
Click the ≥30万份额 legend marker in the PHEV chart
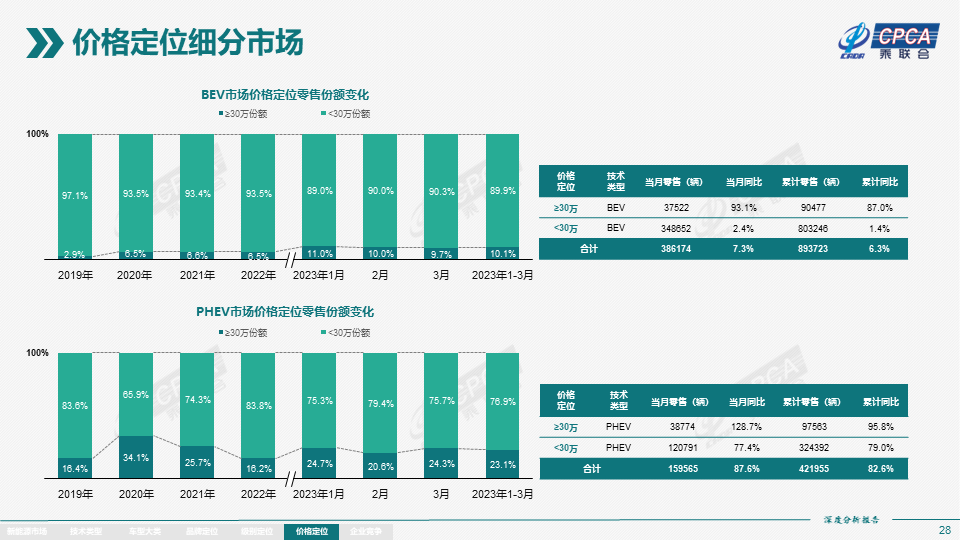[221, 333]
